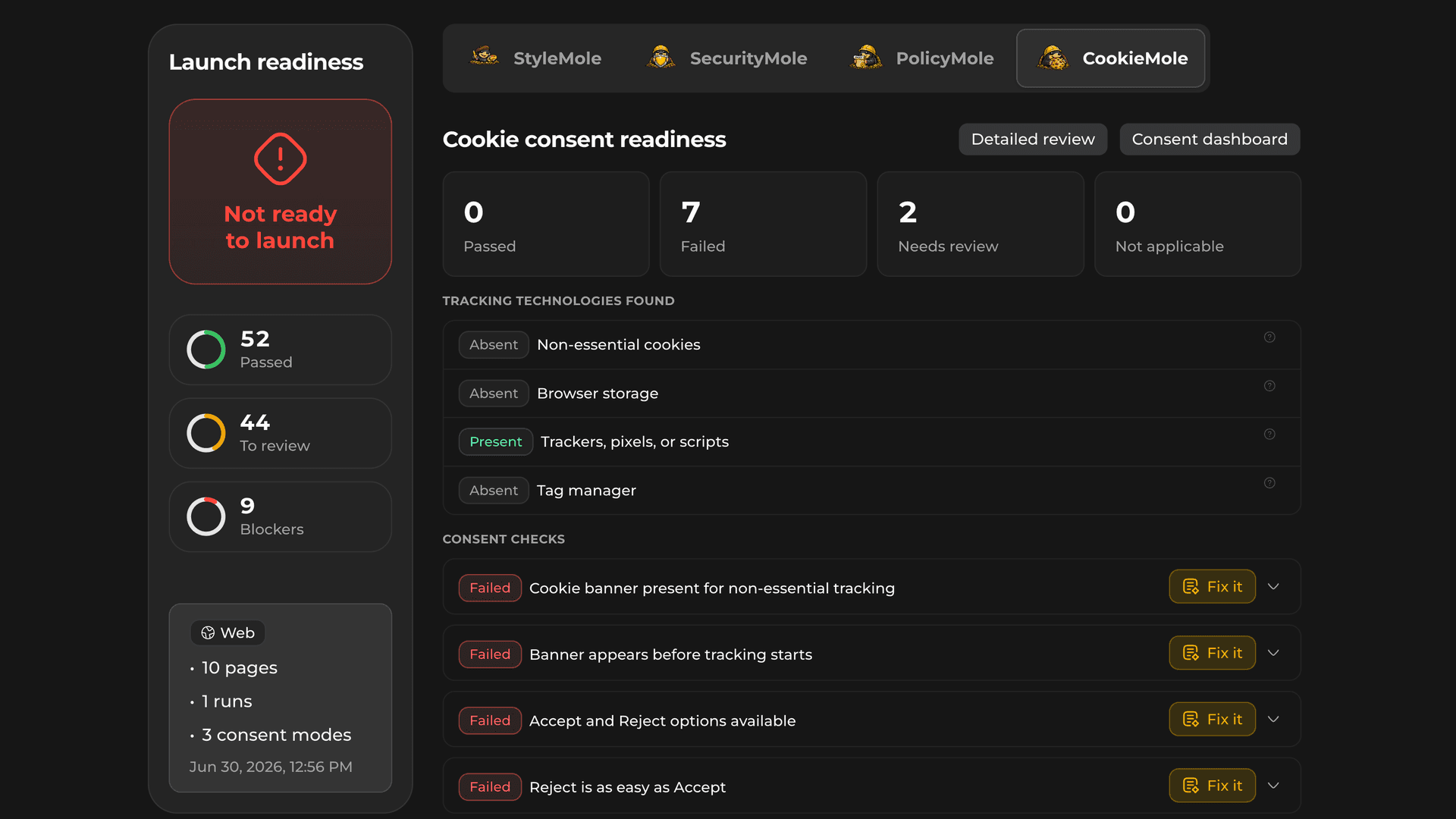Screen dimensions: 1456x819
Task: Click the Tag manager label
Action: [586, 491]
